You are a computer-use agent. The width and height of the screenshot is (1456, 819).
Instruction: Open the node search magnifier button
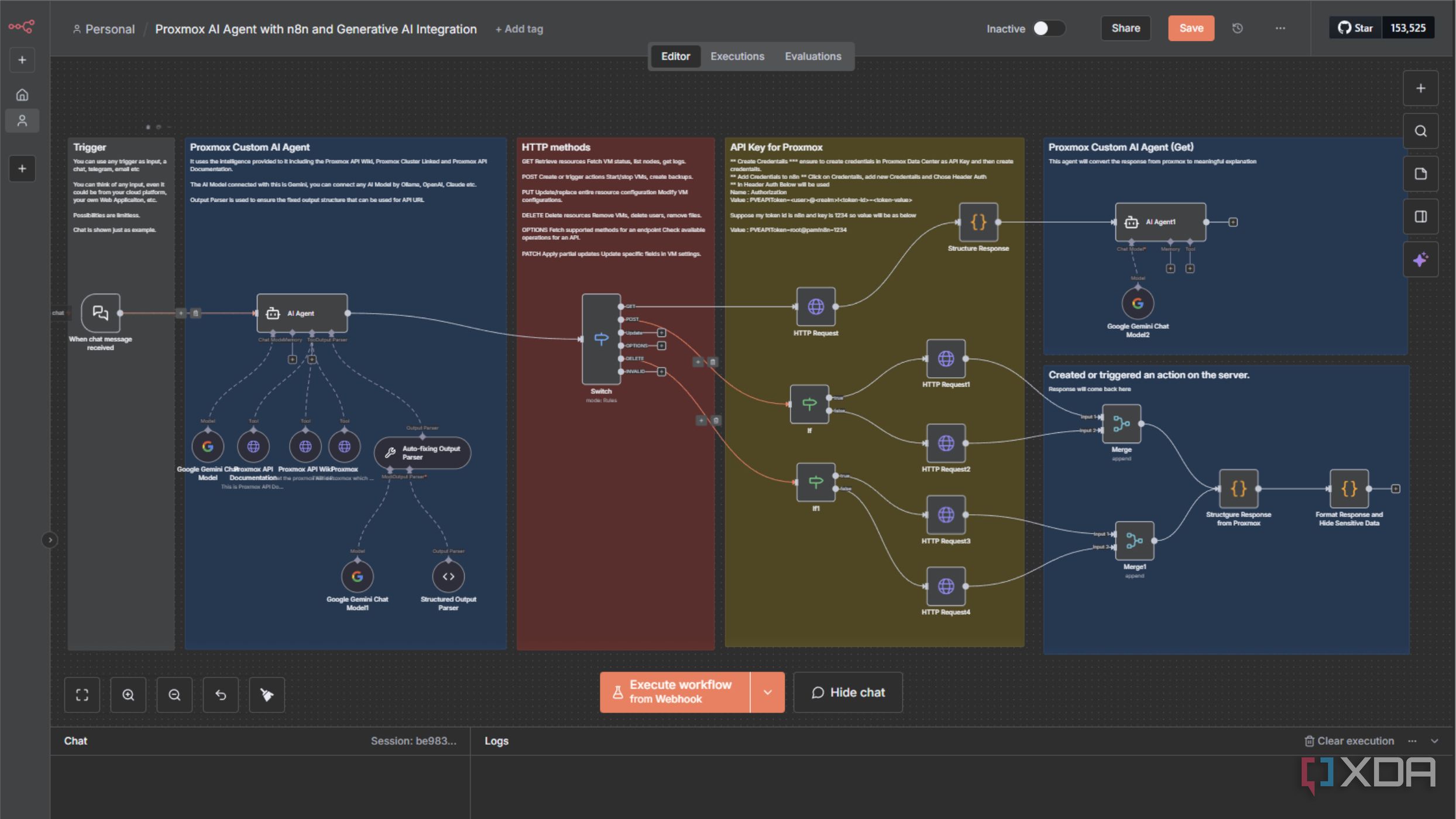point(1420,131)
